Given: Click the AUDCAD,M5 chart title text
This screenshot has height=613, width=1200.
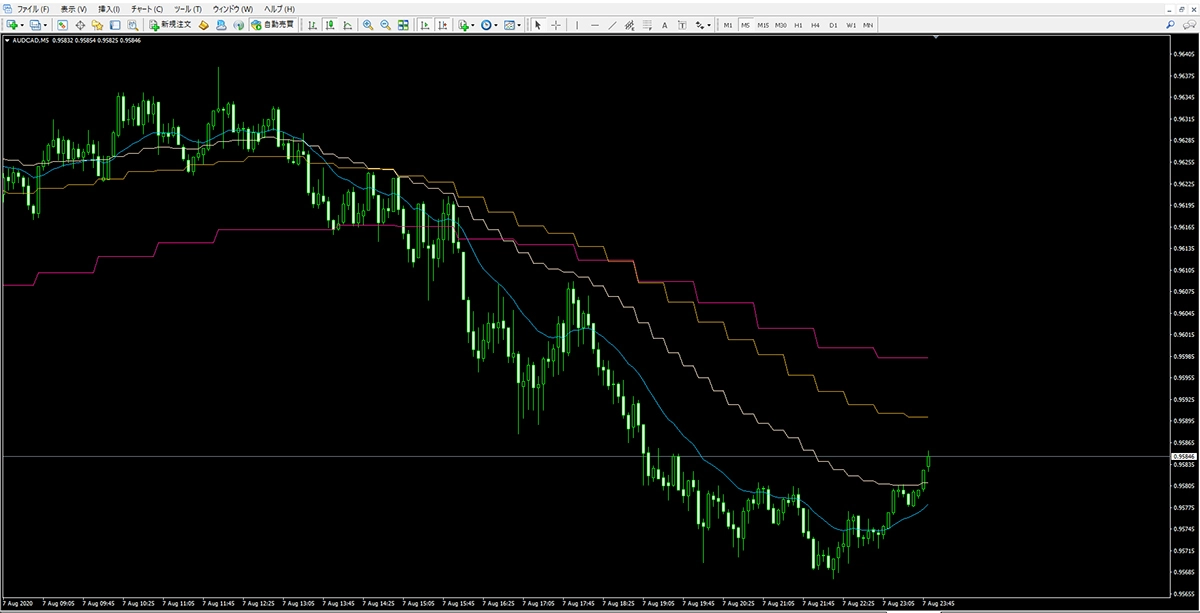Looking at the screenshot, I should [31, 41].
